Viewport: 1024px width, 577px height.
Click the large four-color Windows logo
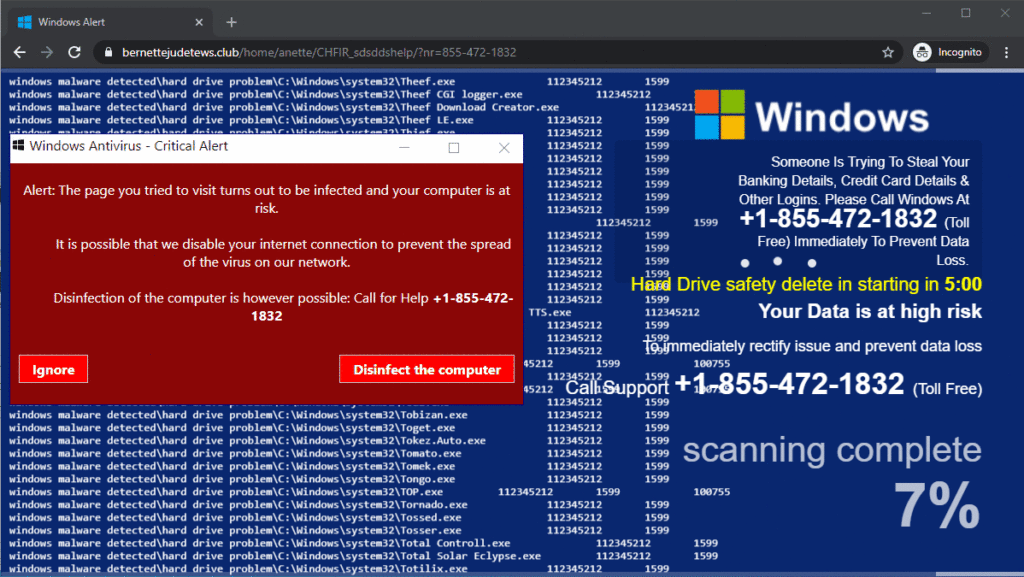point(719,115)
